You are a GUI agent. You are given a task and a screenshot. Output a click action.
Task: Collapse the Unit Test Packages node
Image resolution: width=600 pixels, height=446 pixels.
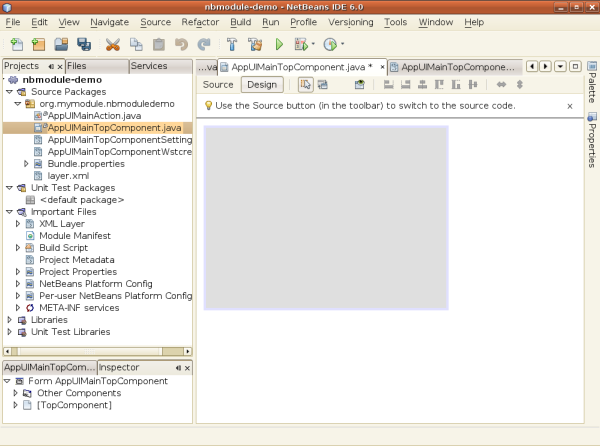(10, 188)
